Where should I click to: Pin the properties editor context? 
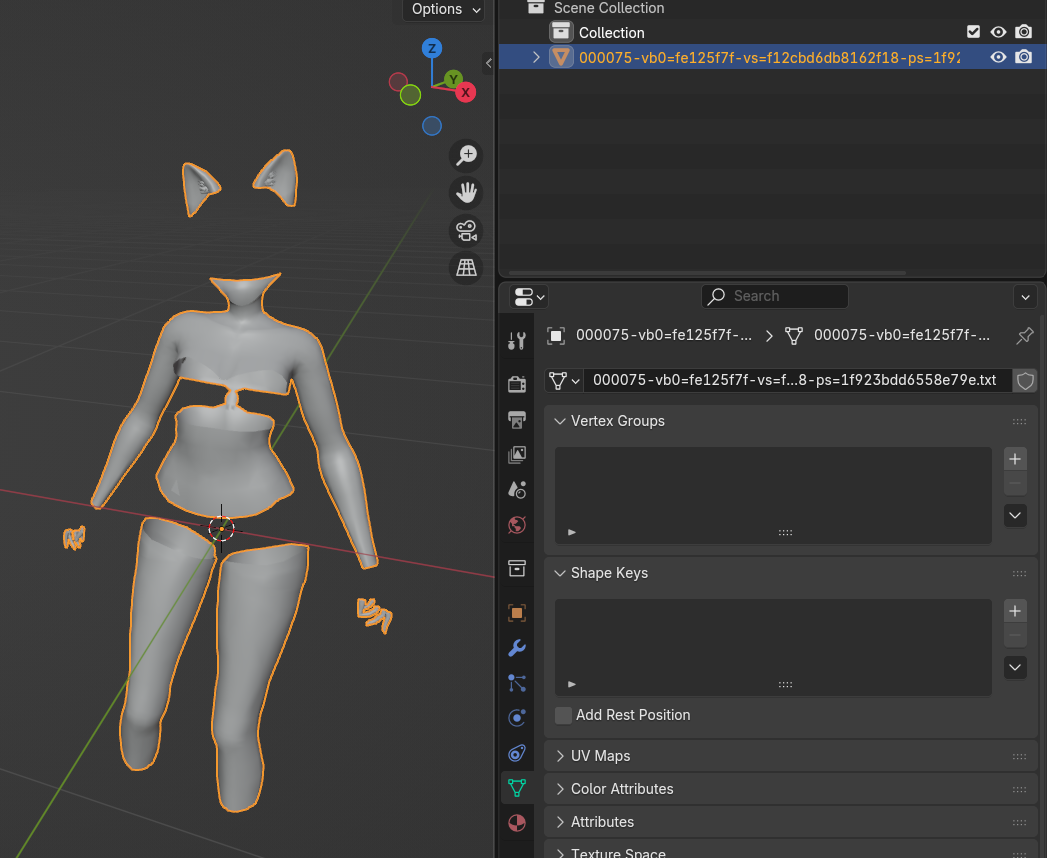1024,335
